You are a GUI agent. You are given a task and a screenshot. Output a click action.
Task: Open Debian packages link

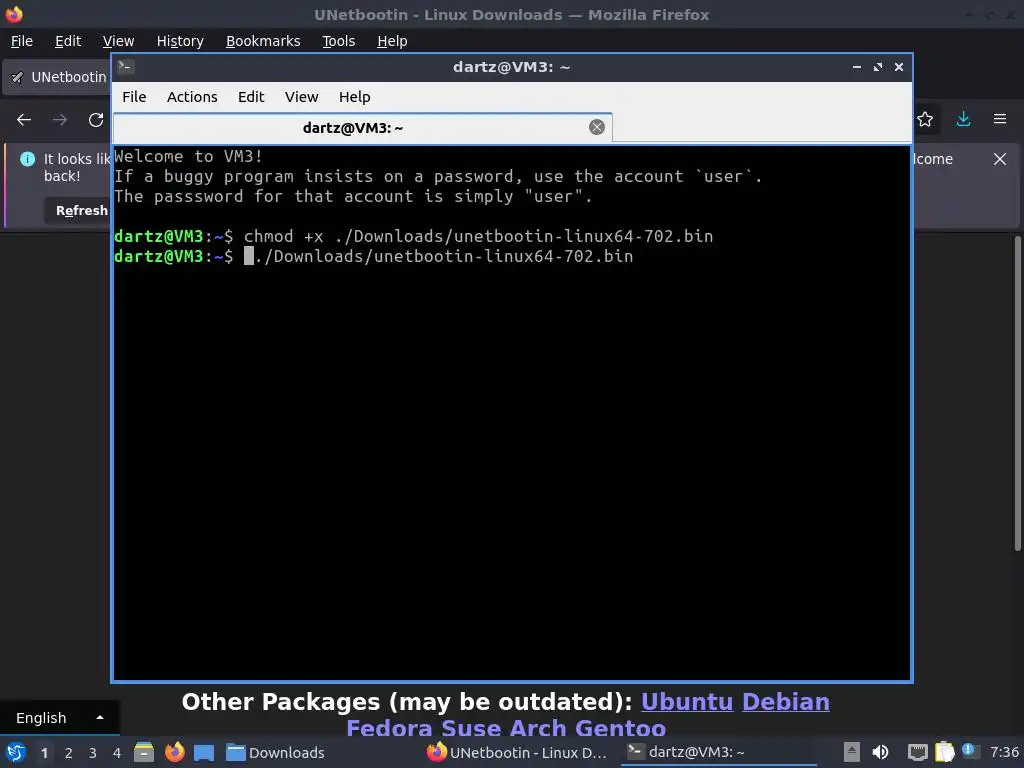pos(786,701)
